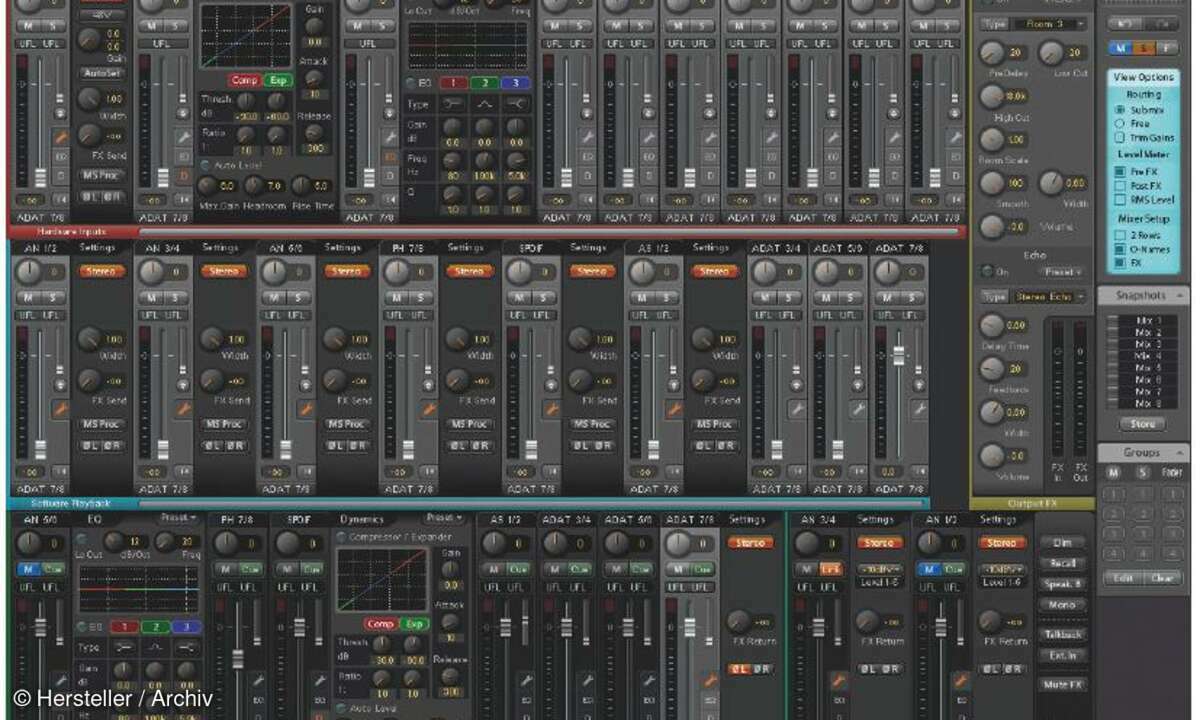Click the Hardware Inputs horizontal scrollbar

click(551, 232)
